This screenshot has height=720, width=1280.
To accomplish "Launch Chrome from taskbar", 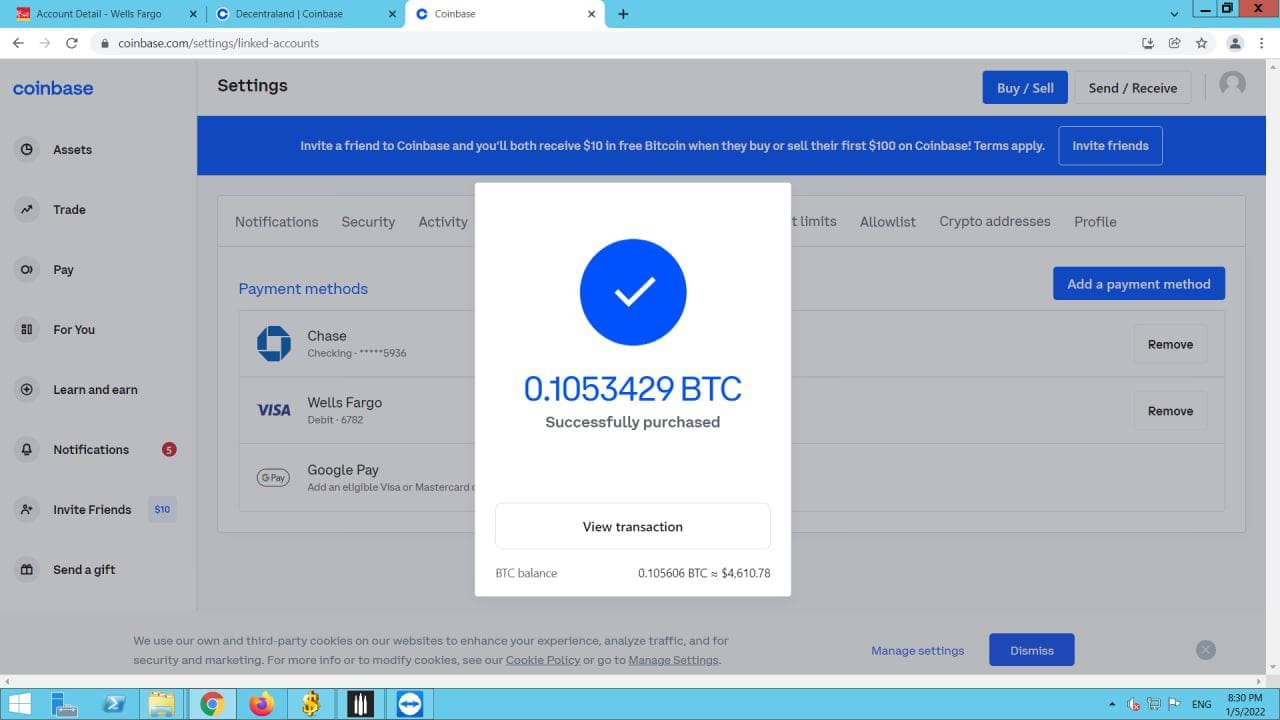I will (212, 704).
